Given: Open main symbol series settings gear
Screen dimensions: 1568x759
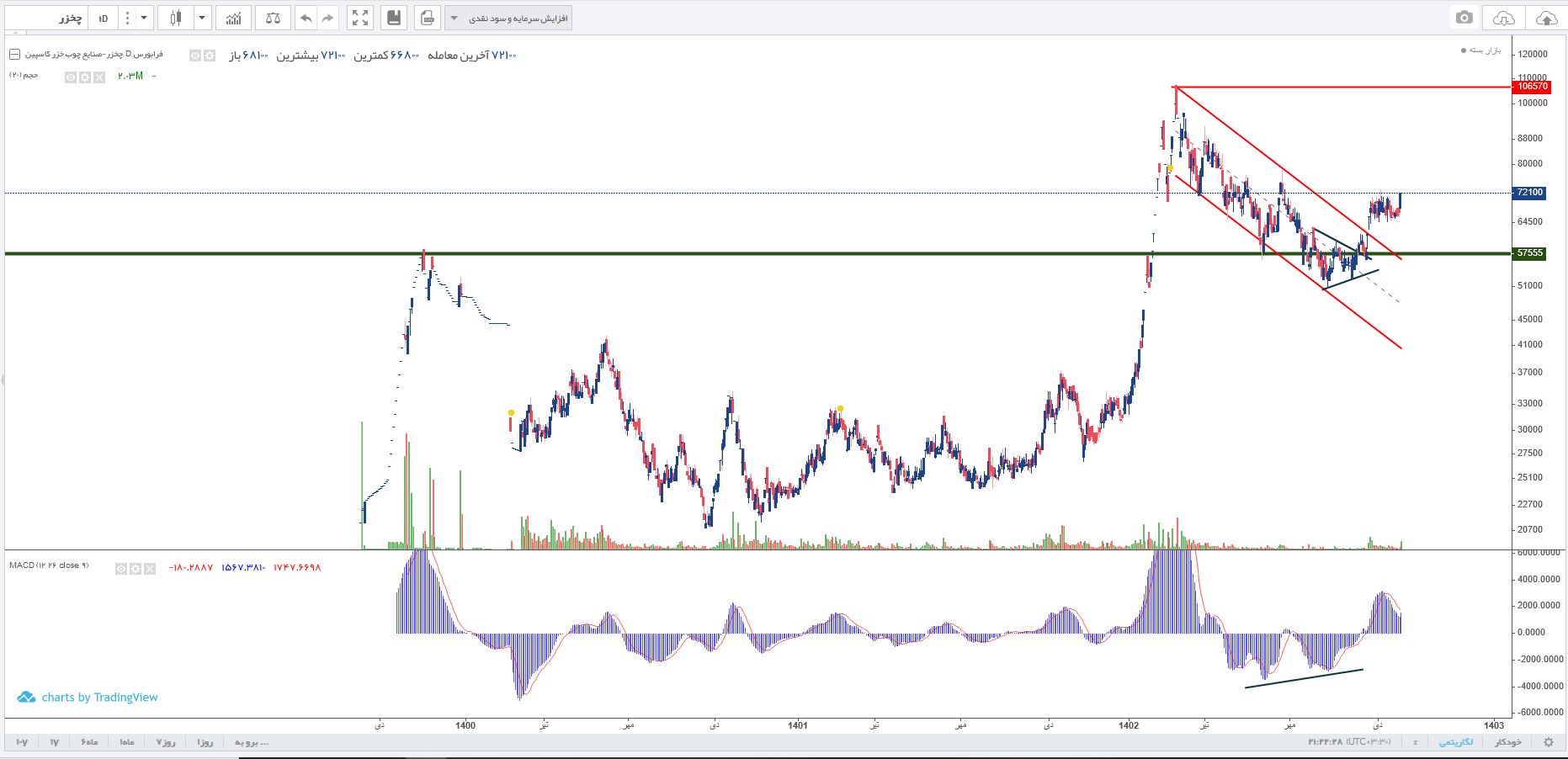Looking at the screenshot, I should (209, 56).
